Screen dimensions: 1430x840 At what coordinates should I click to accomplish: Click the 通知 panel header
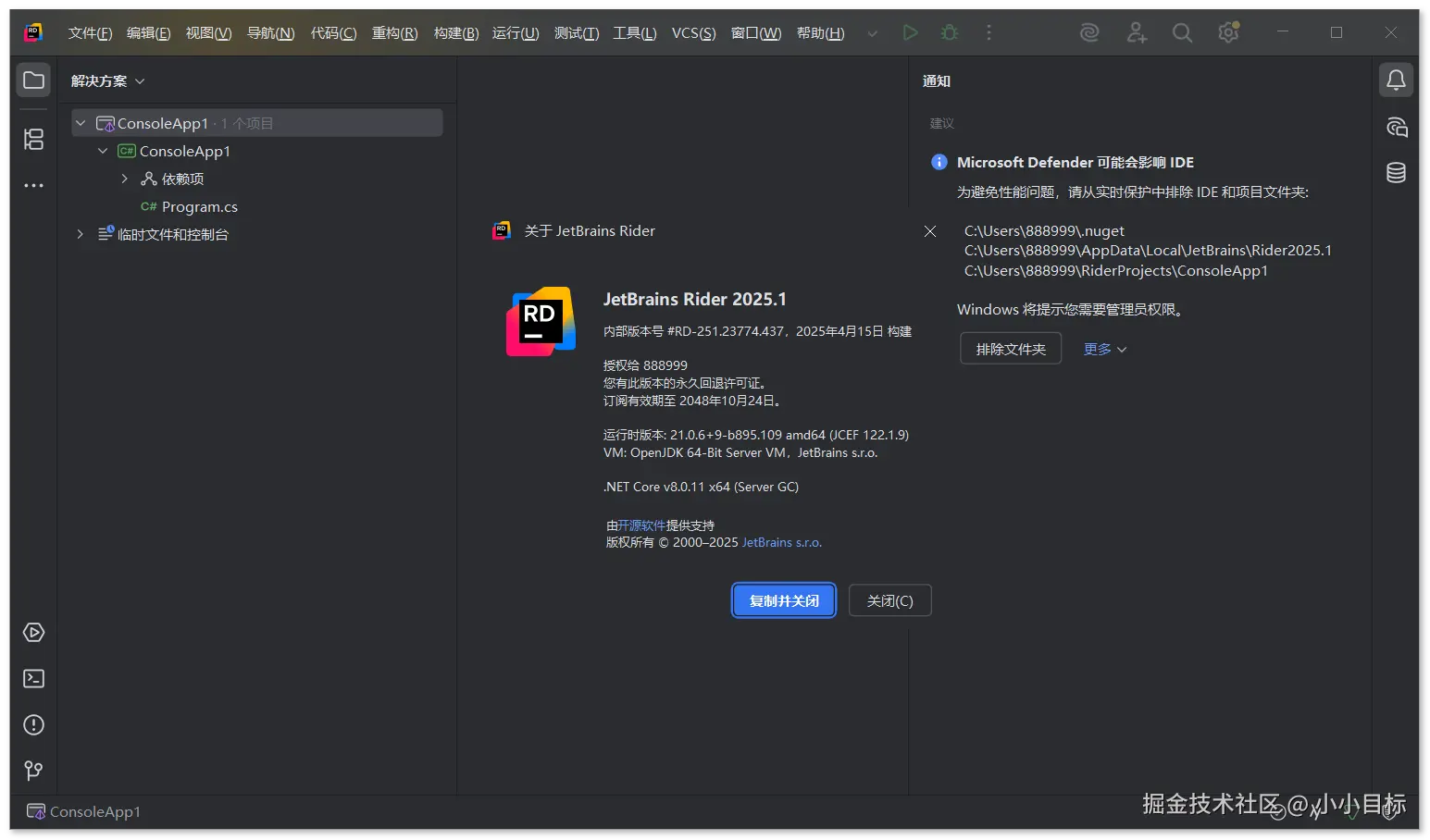point(937,81)
